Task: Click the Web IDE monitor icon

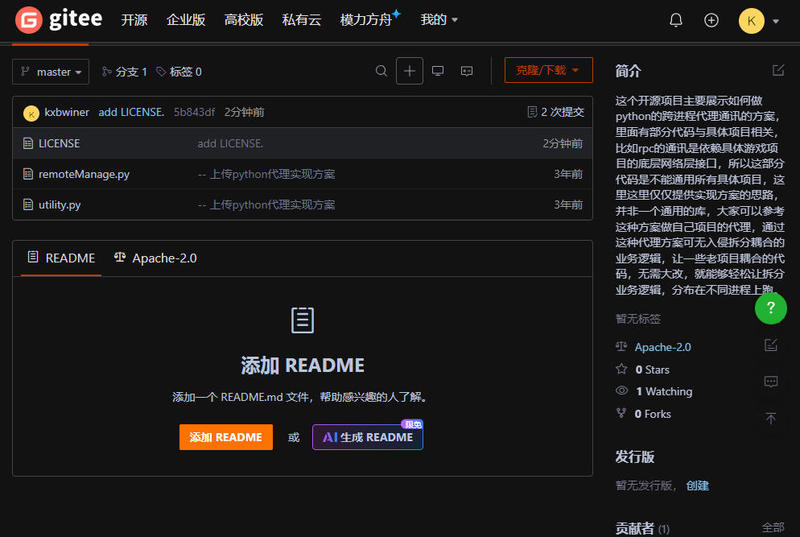Action: point(438,71)
